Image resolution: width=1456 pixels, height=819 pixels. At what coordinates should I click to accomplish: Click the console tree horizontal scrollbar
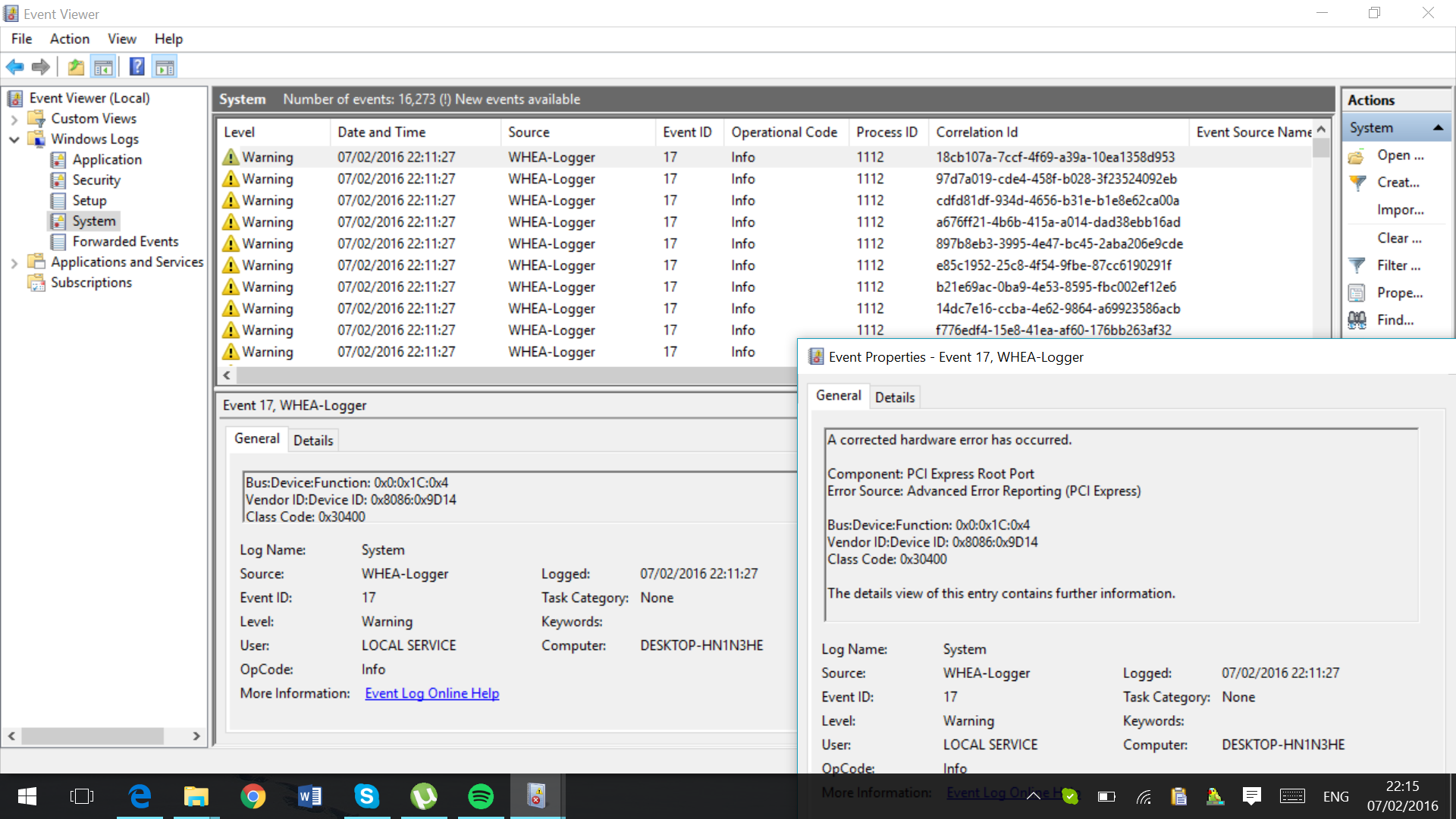pyautogui.click(x=93, y=736)
